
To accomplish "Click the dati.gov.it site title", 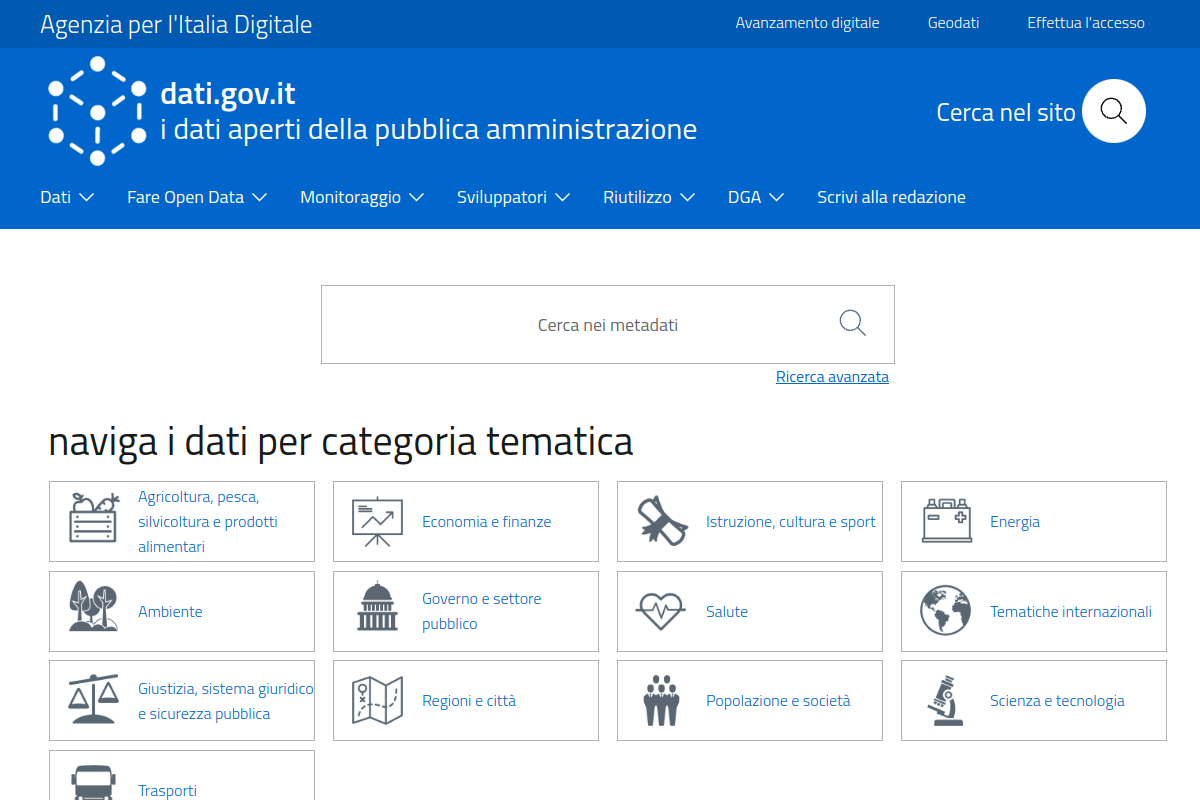I will [228, 94].
